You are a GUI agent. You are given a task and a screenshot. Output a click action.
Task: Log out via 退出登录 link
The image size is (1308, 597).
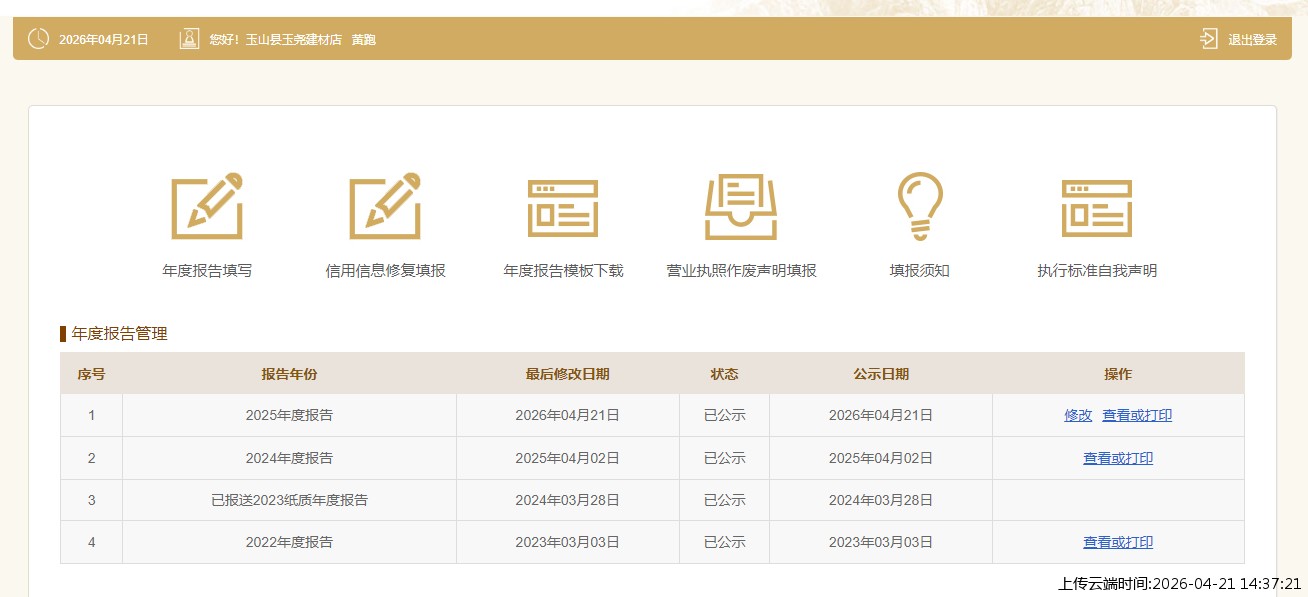1252,40
